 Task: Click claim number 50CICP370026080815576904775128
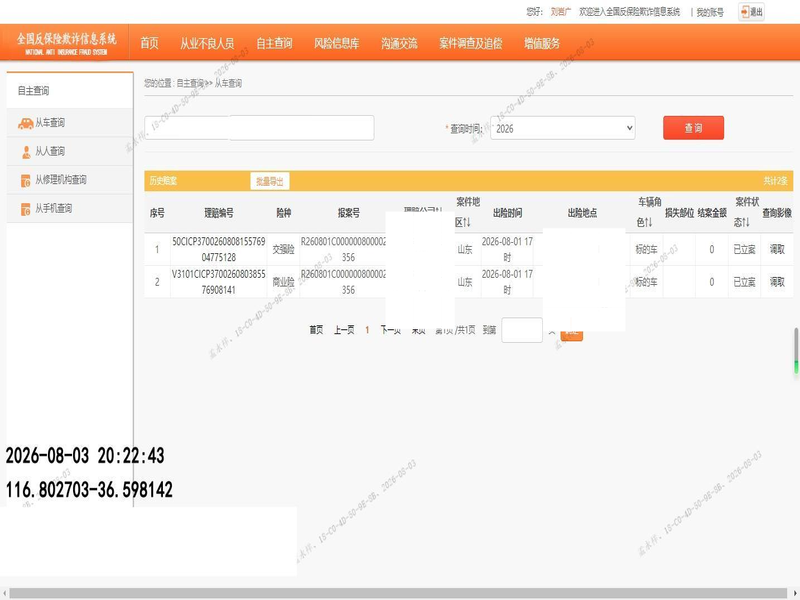pos(218,249)
